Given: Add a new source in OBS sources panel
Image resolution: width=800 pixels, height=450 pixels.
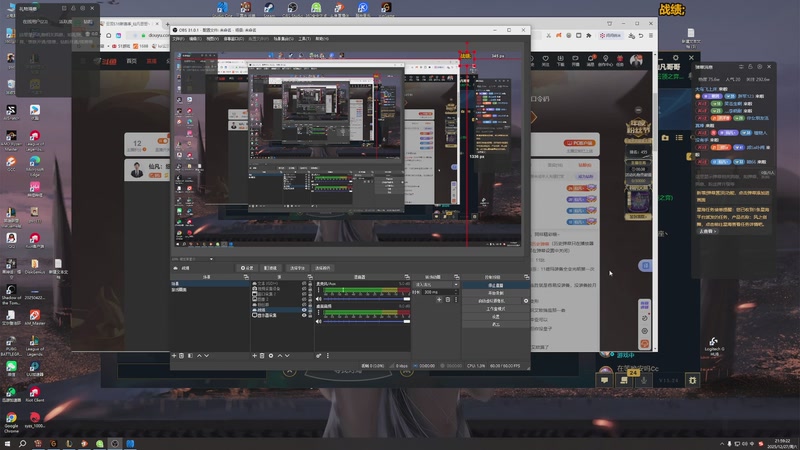Looking at the screenshot, I should click(254, 356).
